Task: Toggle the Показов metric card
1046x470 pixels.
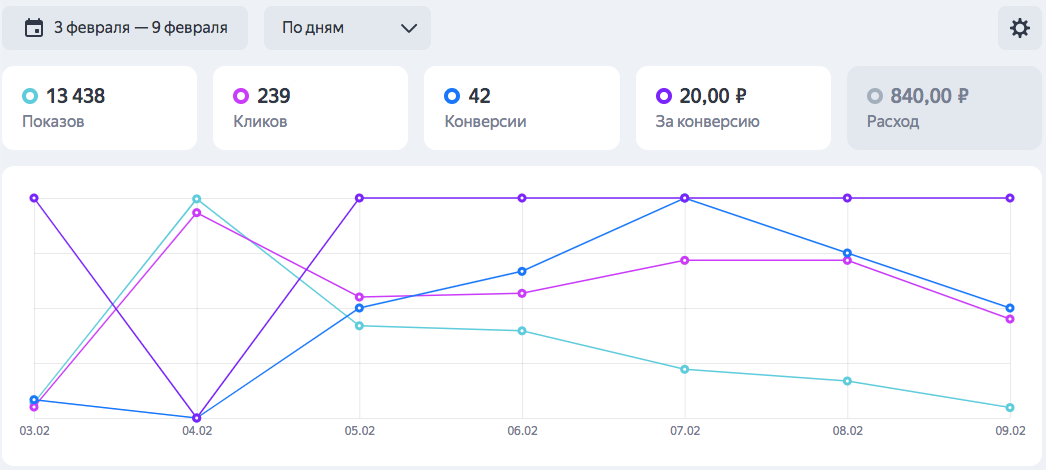Action: click(x=99, y=108)
